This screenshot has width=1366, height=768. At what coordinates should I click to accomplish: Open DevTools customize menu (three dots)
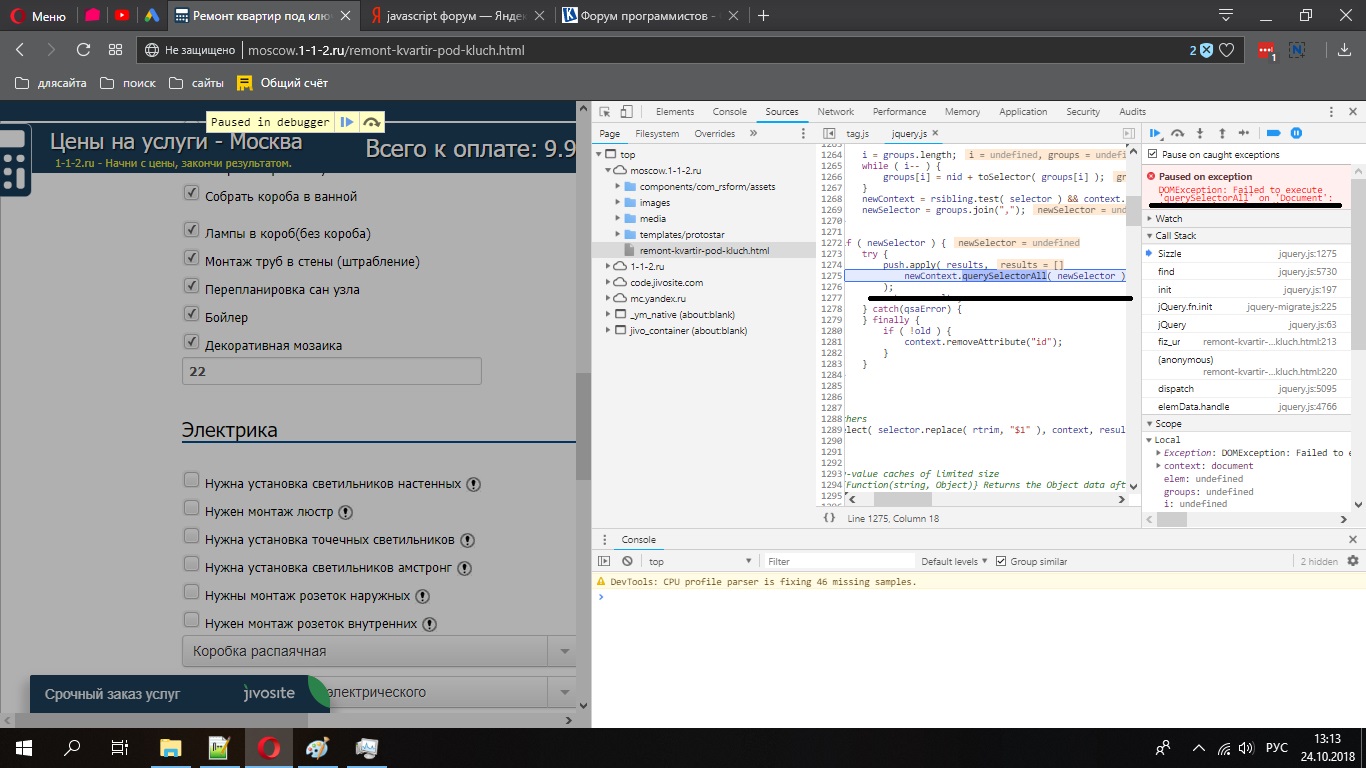click(1331, 112)
